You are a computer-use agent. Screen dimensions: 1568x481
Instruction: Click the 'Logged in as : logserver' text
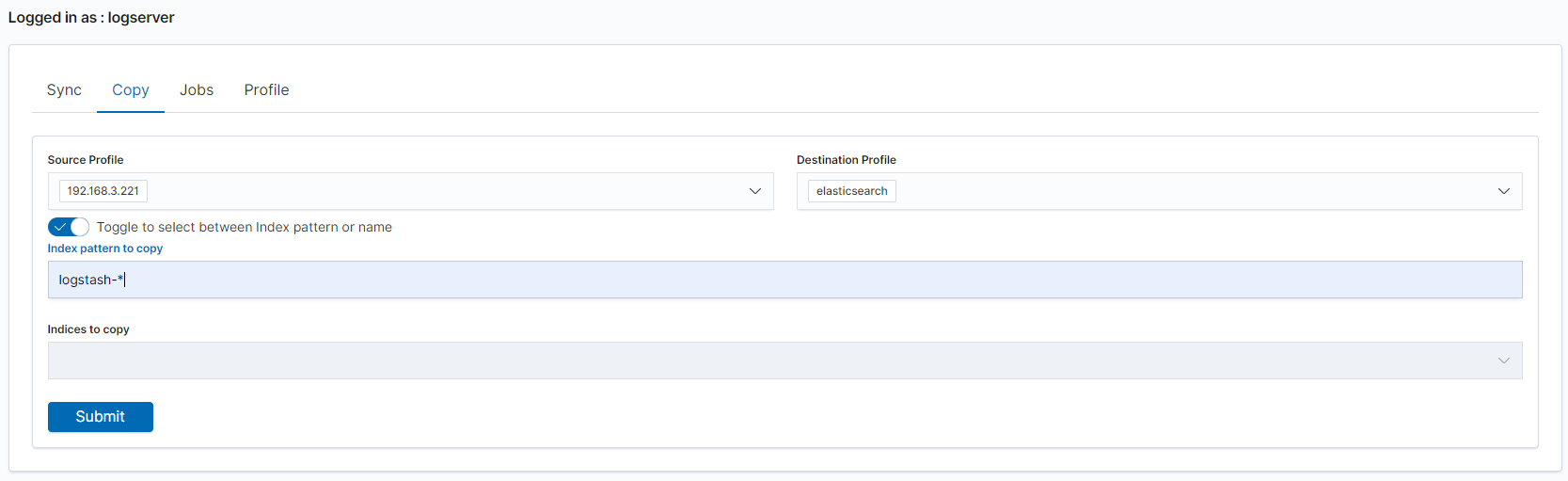pos(91,18)
